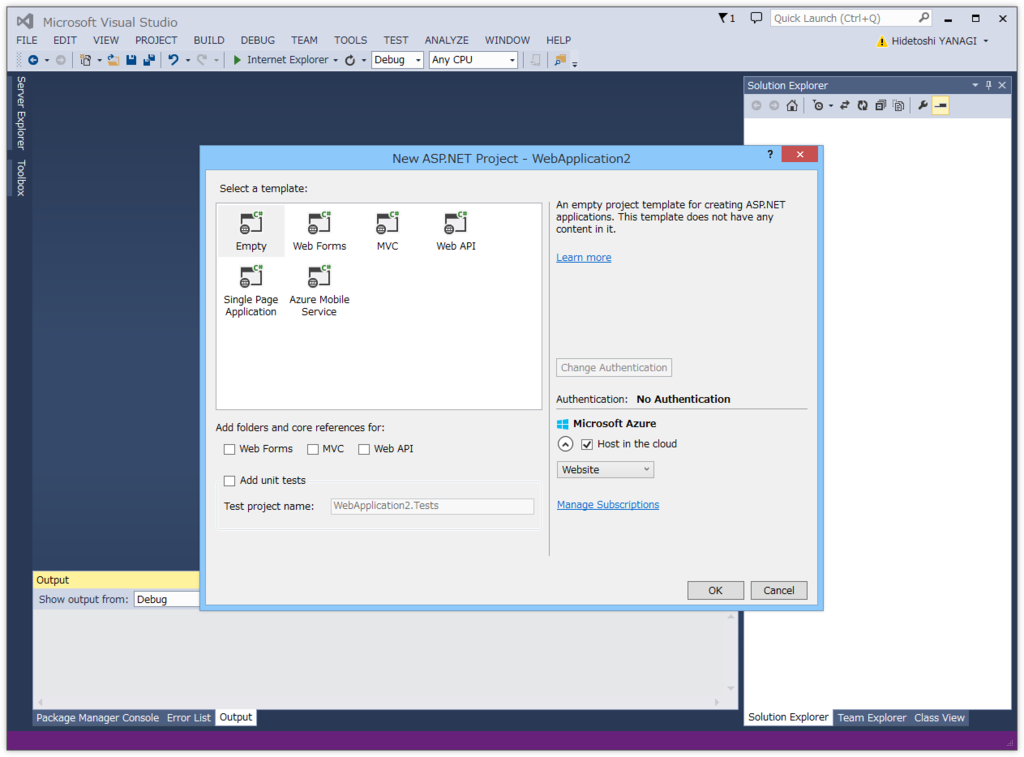This screenshot has width=1024, height=757.
Task: Open Properties wrench in Solution Explorer
Action: [x=922, y=106]
